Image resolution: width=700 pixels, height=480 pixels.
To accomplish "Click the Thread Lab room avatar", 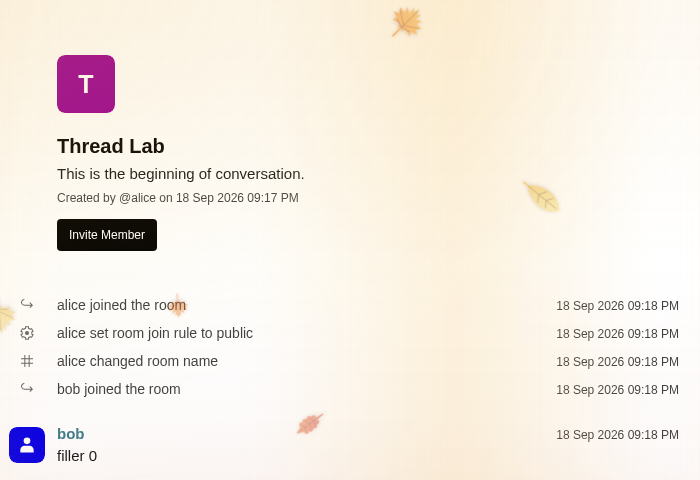I will pyautogui.click(x=86, y=84).
